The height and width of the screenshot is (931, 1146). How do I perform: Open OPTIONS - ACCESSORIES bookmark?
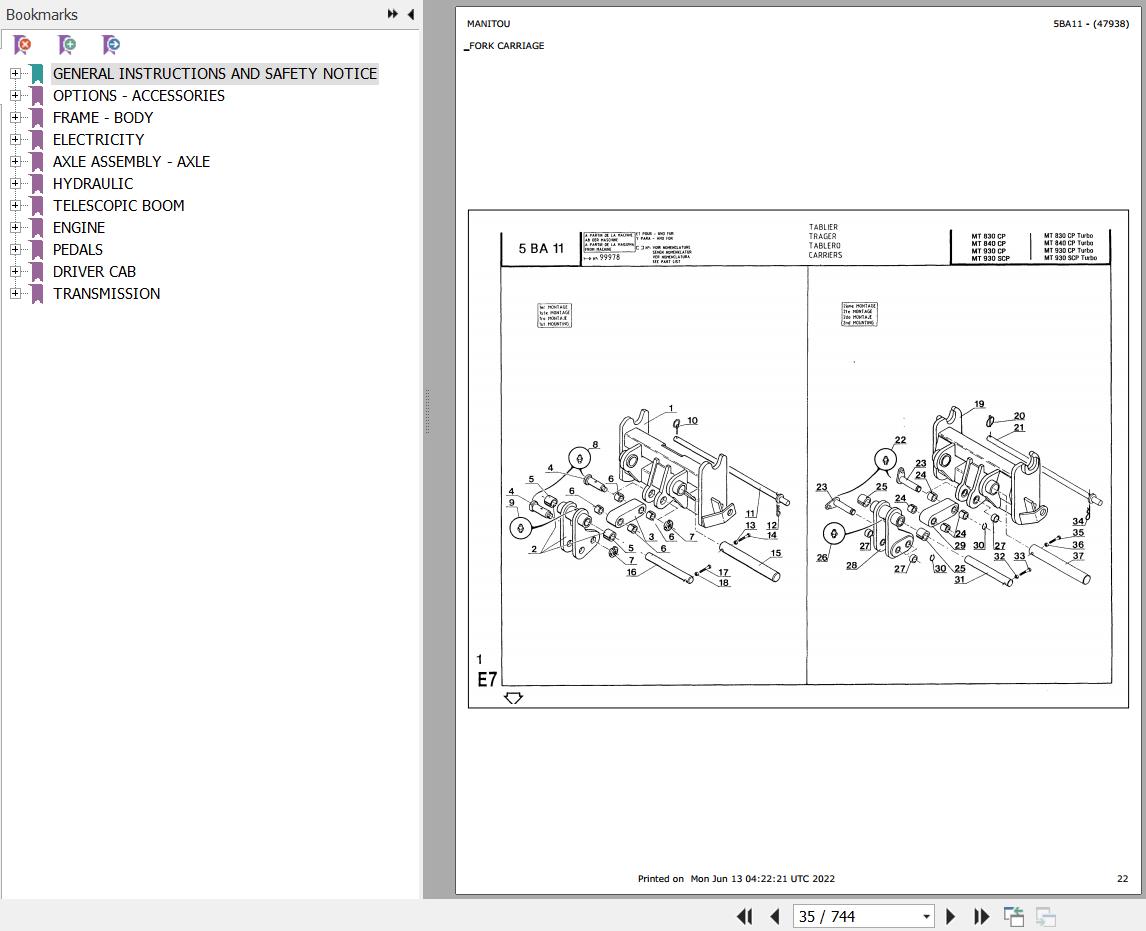pos(139,96)
